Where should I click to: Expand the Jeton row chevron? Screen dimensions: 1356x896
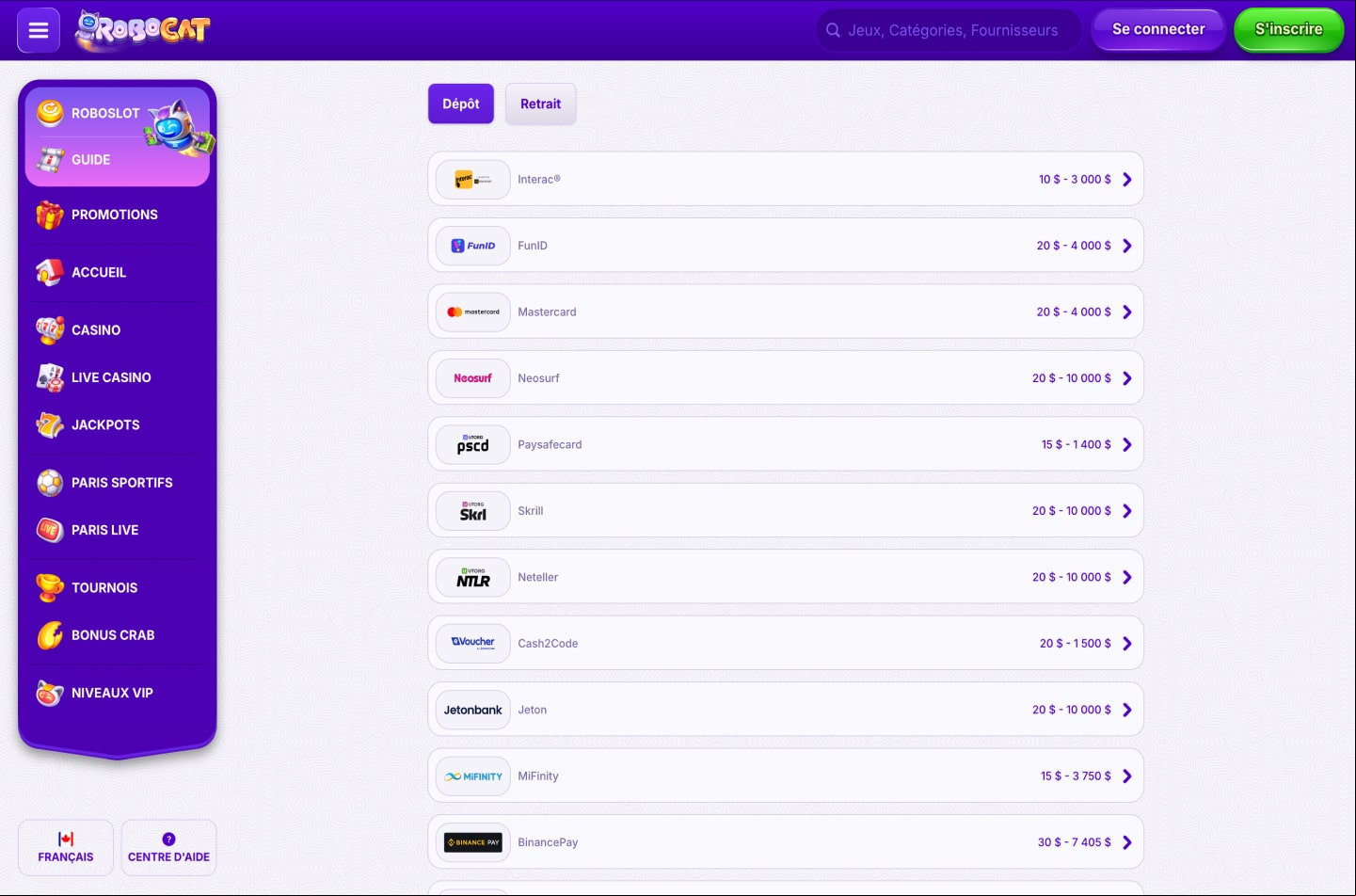pos(1126,711)
